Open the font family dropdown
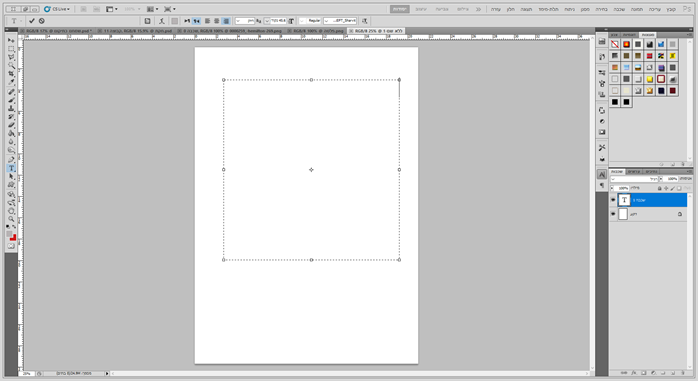Viewport: 698px width, 381px height. tap(340, 21)
